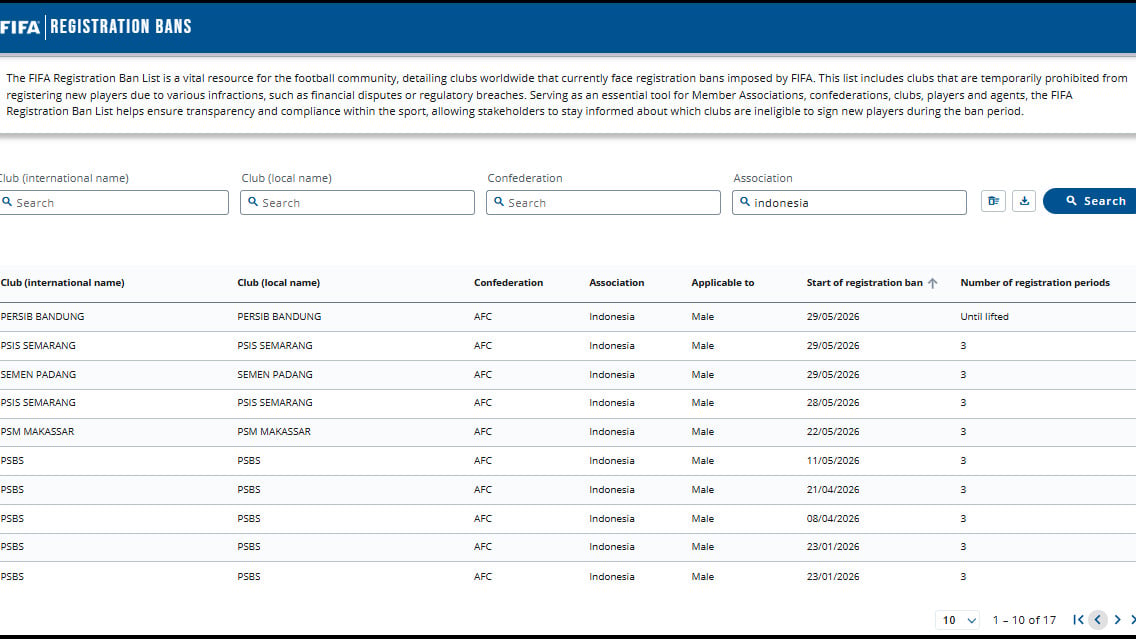Screen dimensions: 1136x639
Task: Click Male in the PSM Makassar row
Action: click(x=702, y=431)
